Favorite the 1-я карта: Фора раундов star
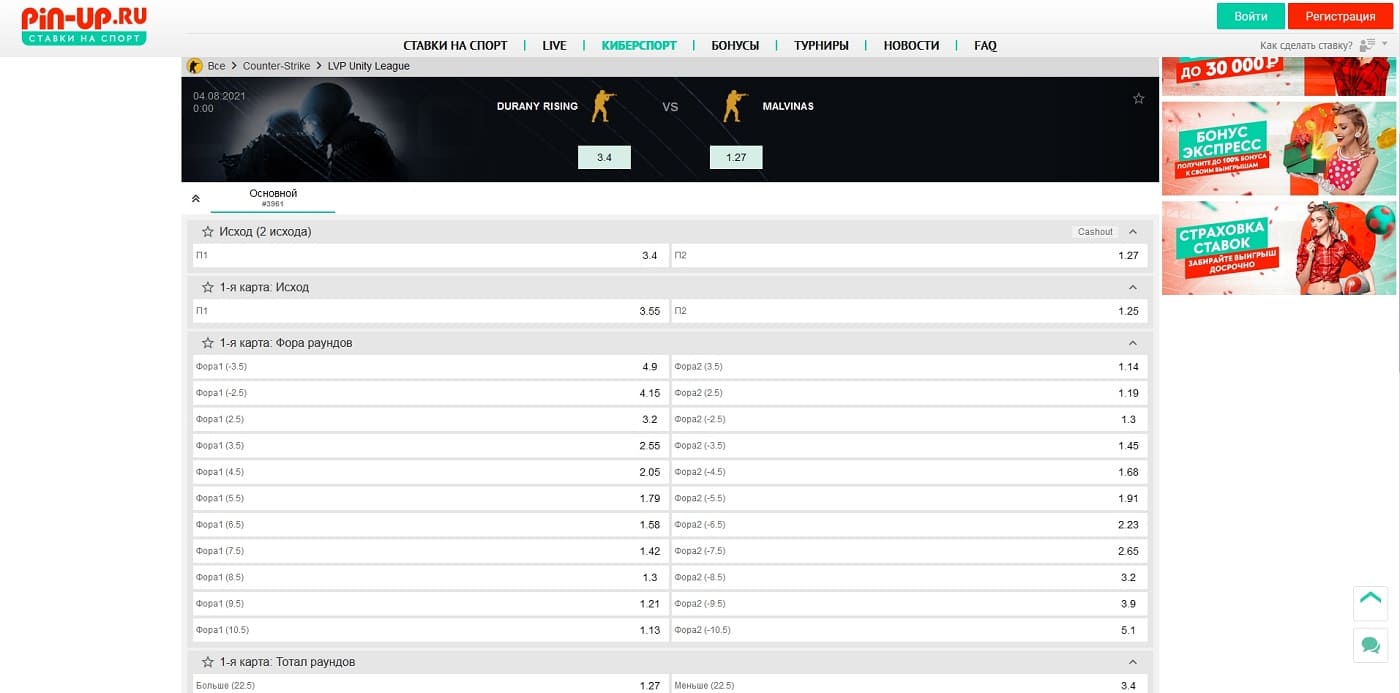 click(x=208, y=343)
